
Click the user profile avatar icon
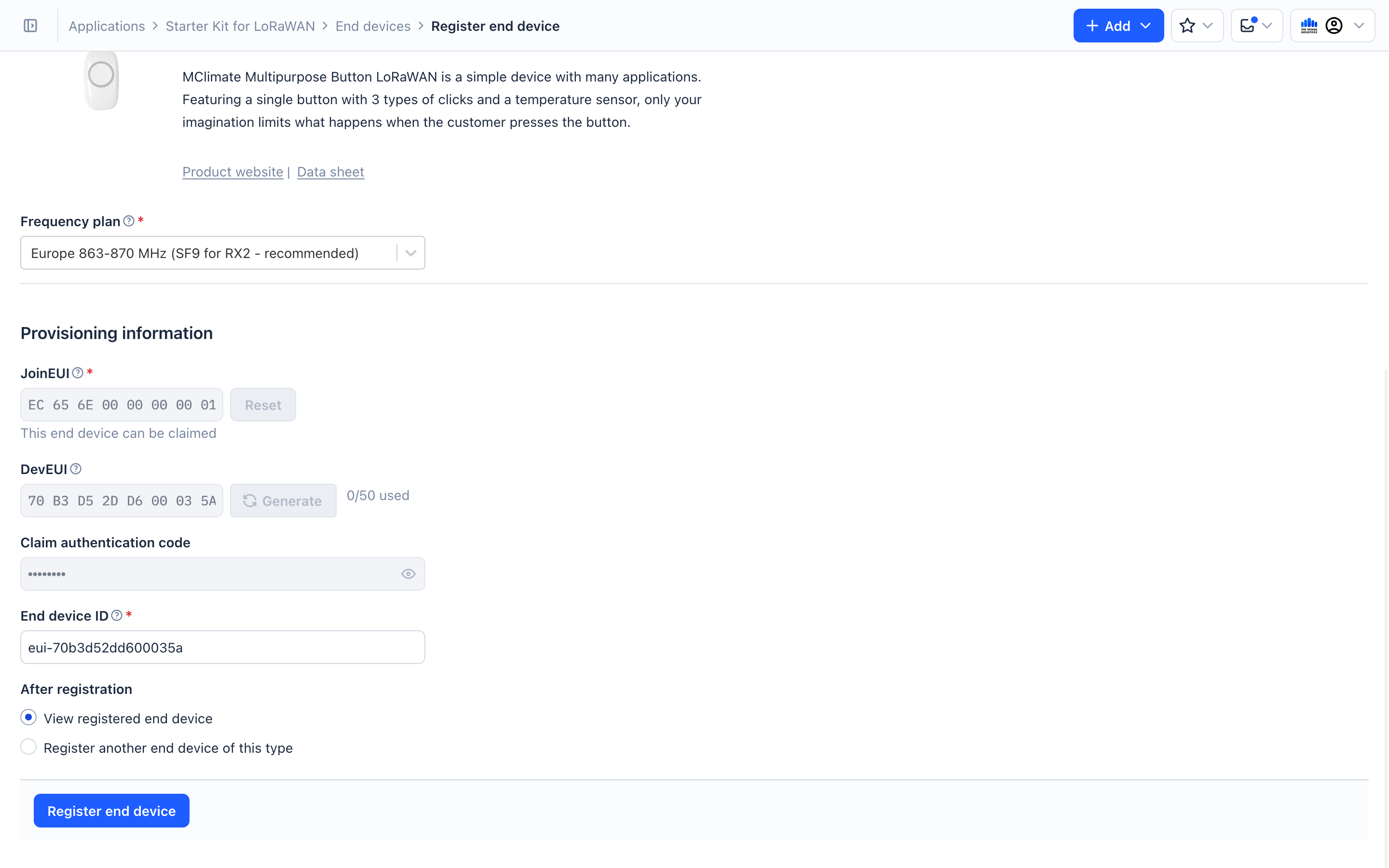pos(1334,26)
